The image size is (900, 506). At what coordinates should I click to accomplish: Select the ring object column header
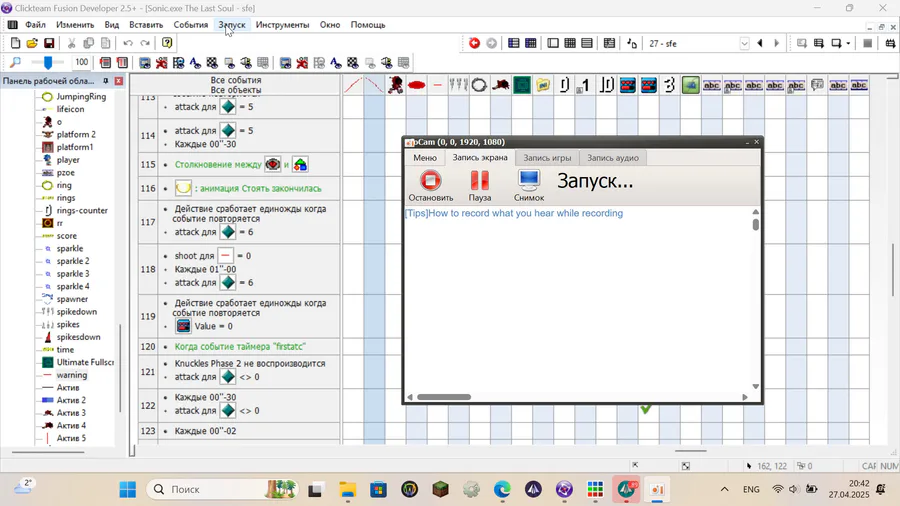point(479,85)
